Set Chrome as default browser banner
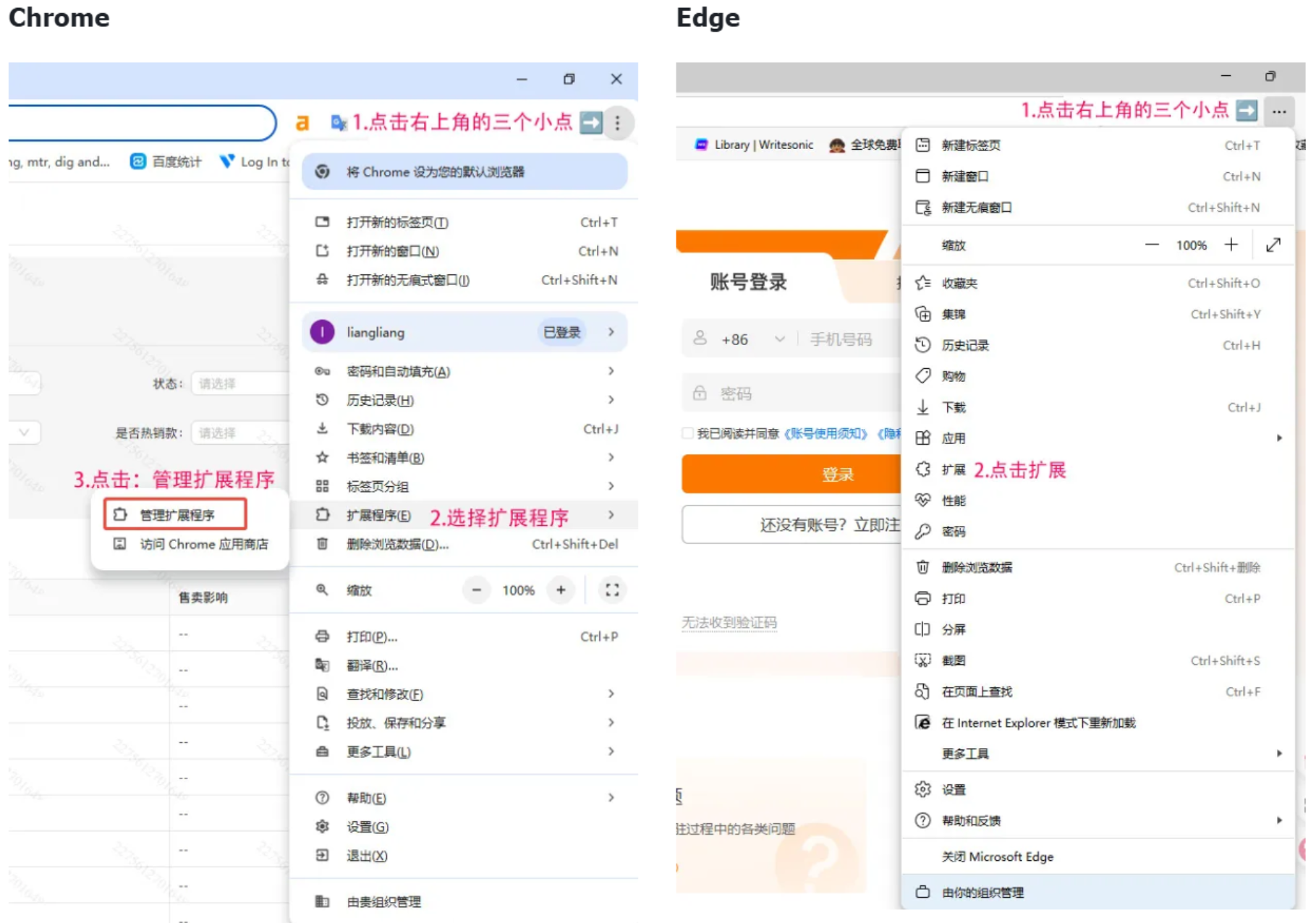 click(x=464, y=171)
